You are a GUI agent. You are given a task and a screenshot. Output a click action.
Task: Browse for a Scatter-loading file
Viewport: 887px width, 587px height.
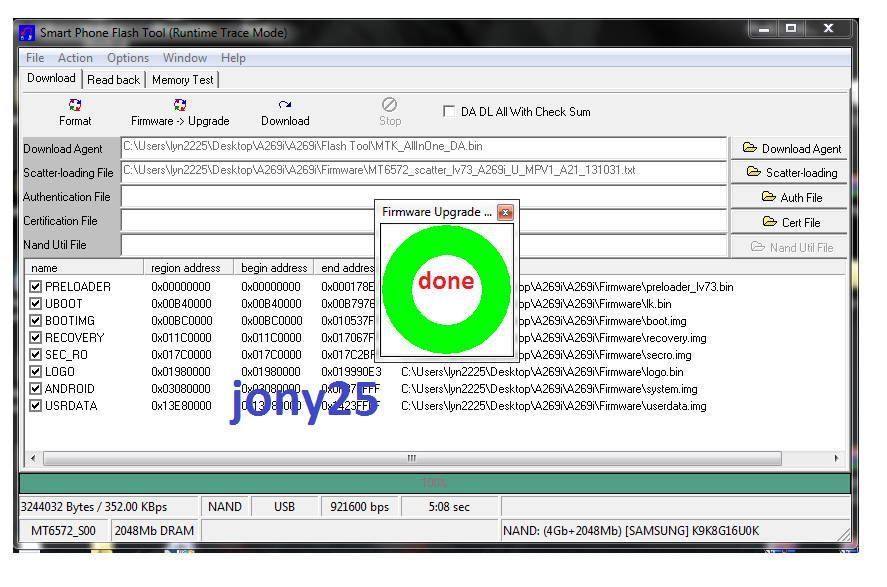(791, 173)
